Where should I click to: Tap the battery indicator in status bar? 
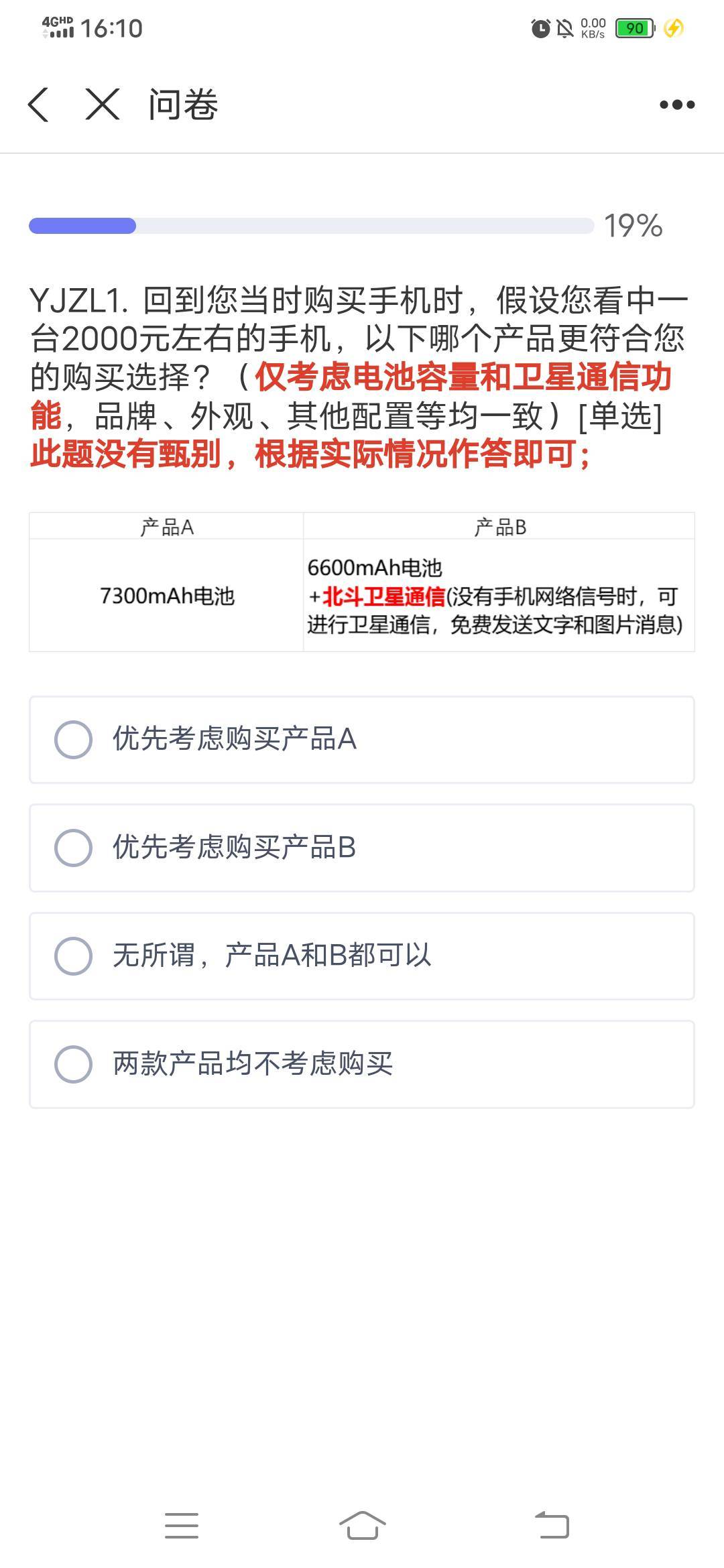(x=635, y=28)
